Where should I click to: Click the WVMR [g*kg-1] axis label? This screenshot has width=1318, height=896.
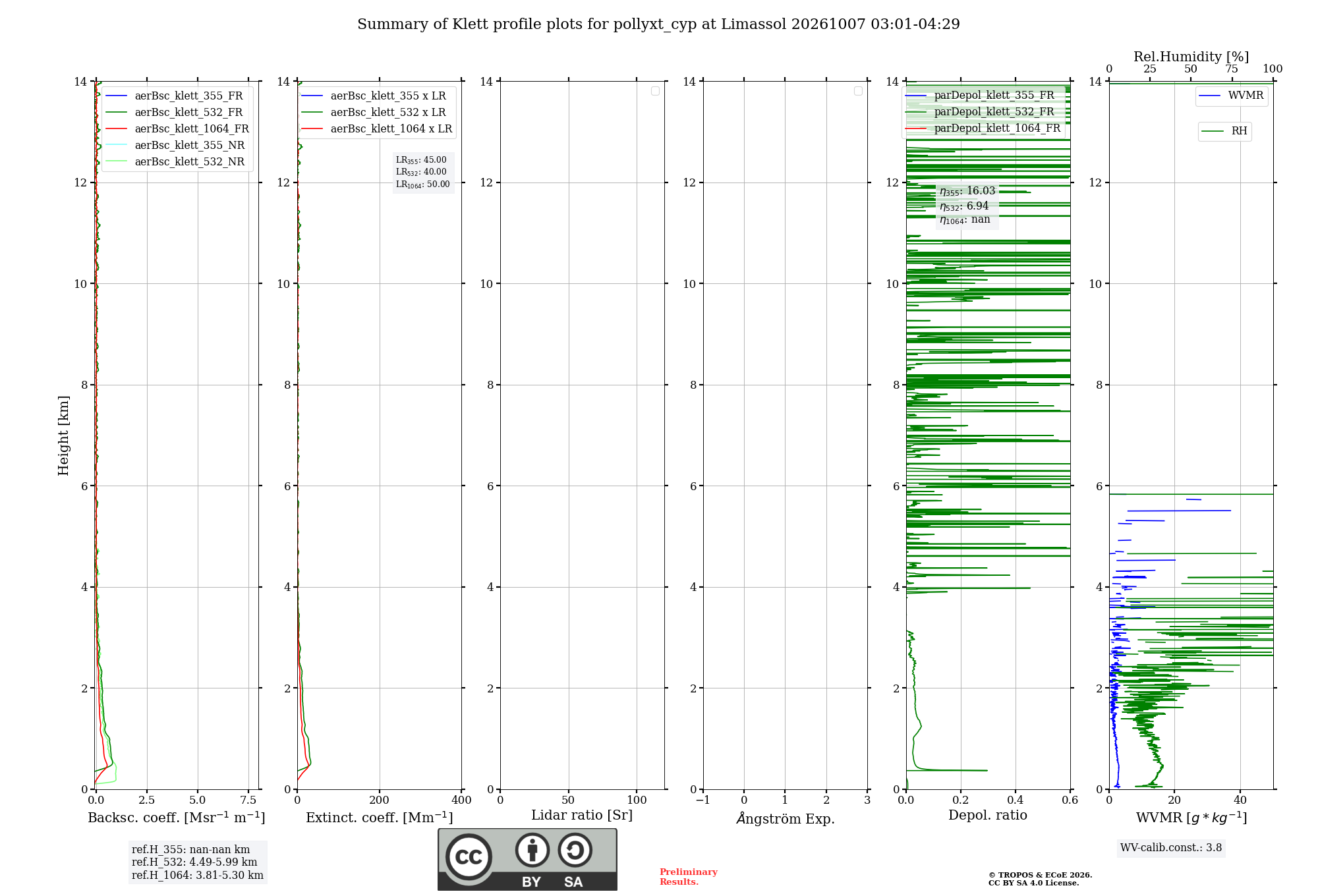[x=1191, y=818]
